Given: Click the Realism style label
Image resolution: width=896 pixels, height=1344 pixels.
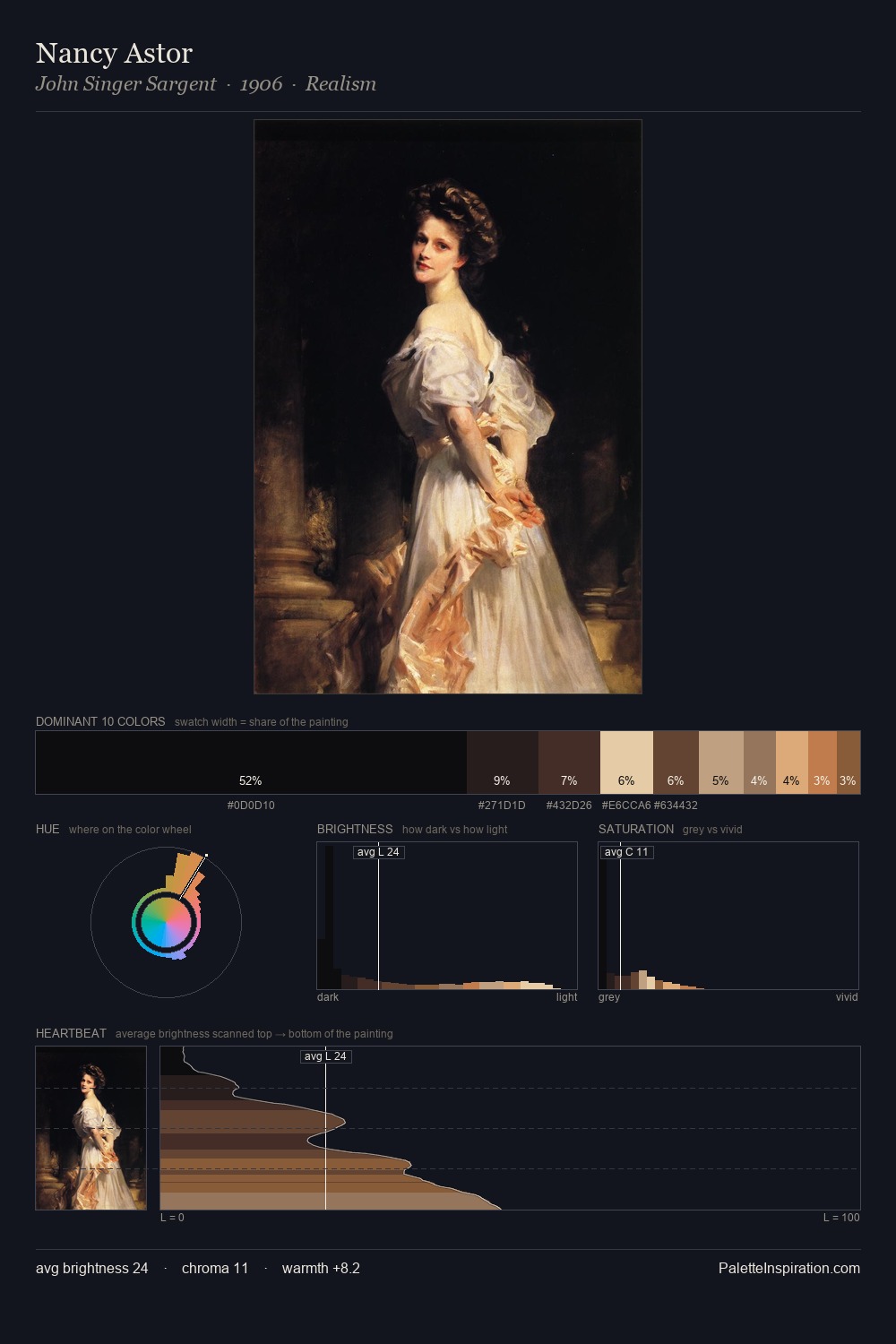Looking at the screenshot, I should point(340,84).
